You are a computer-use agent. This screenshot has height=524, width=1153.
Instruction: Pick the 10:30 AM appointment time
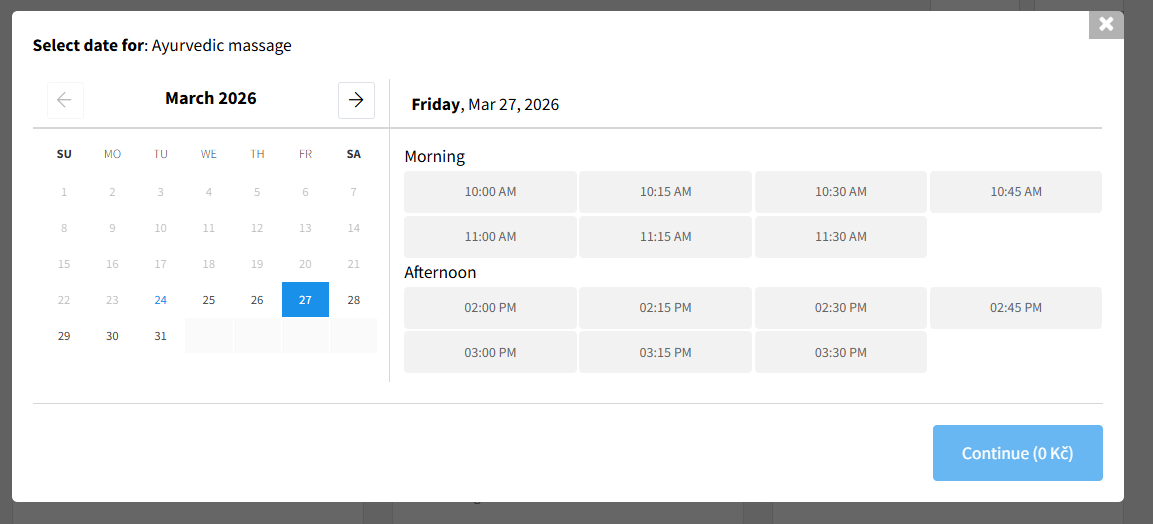tap(840, 192)
